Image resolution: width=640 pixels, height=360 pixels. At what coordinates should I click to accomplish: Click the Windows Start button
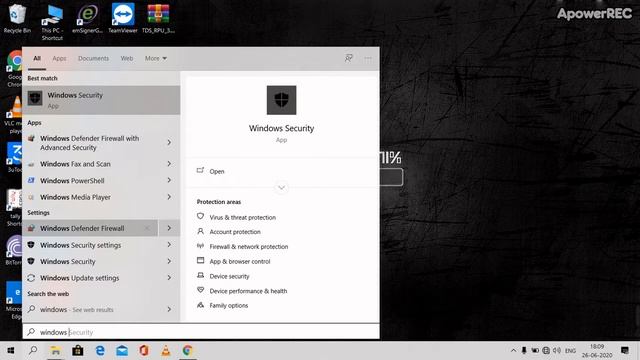(11, 351)
